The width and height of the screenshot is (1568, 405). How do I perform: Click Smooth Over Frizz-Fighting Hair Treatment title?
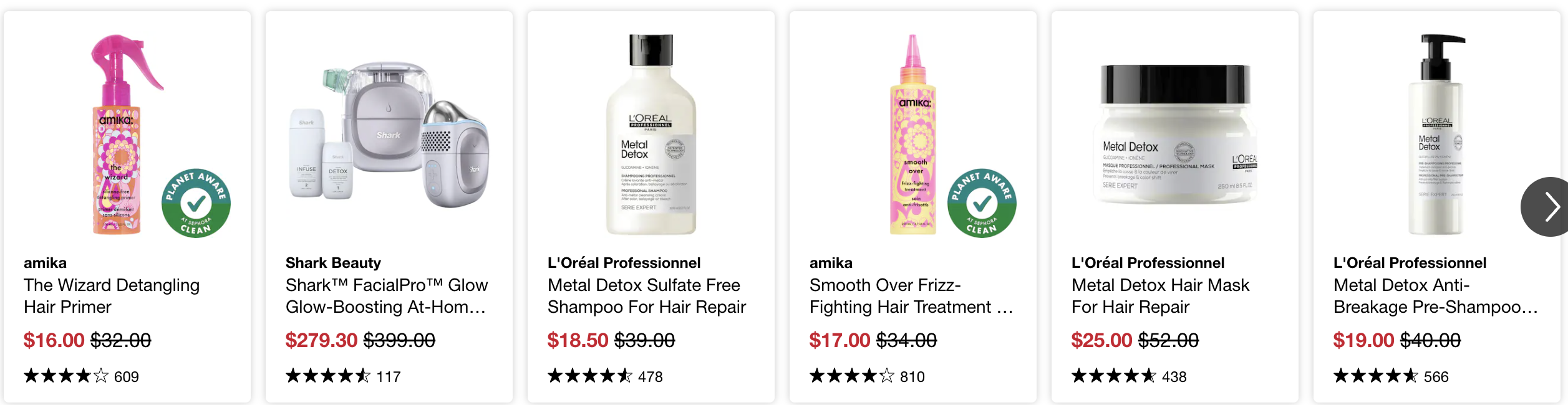pyautogui.click(x=911, y=296)
